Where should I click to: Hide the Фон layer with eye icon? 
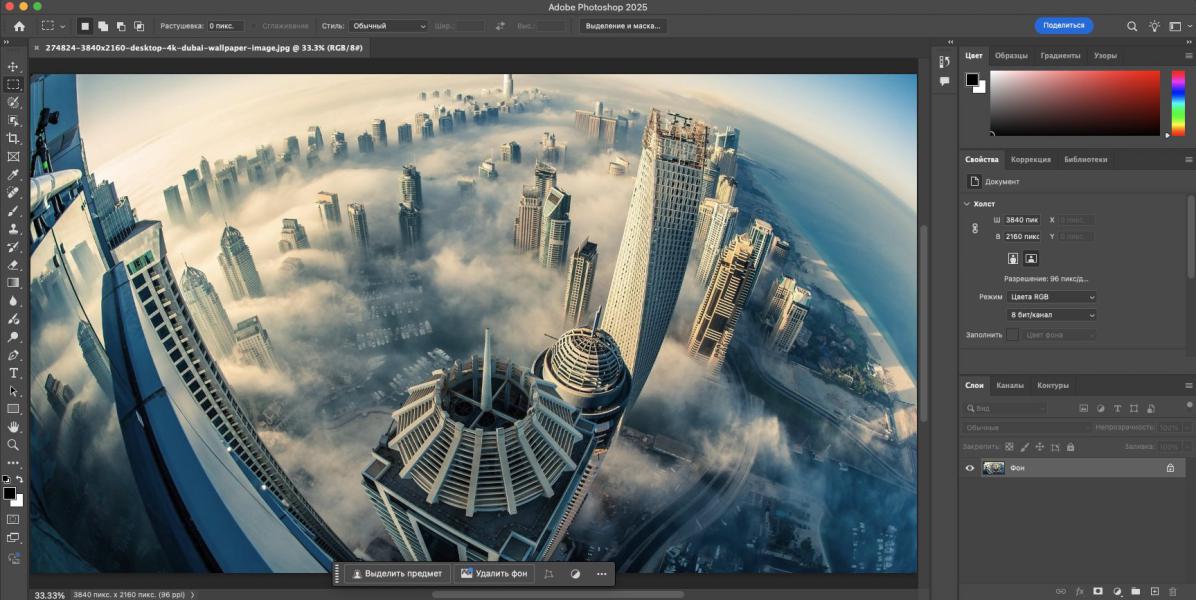click(969, 468)
